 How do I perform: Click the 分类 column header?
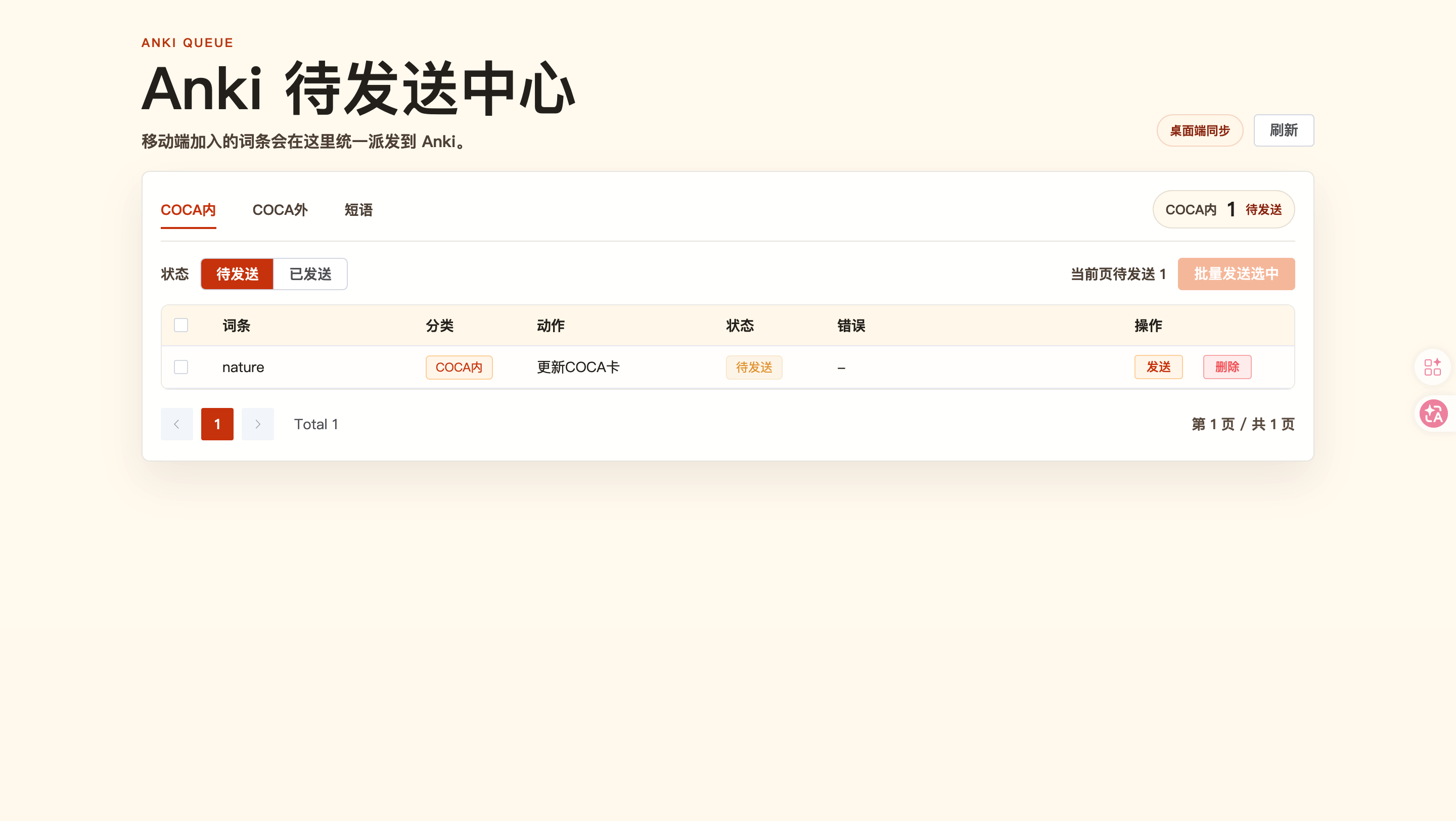click(440, 326)
